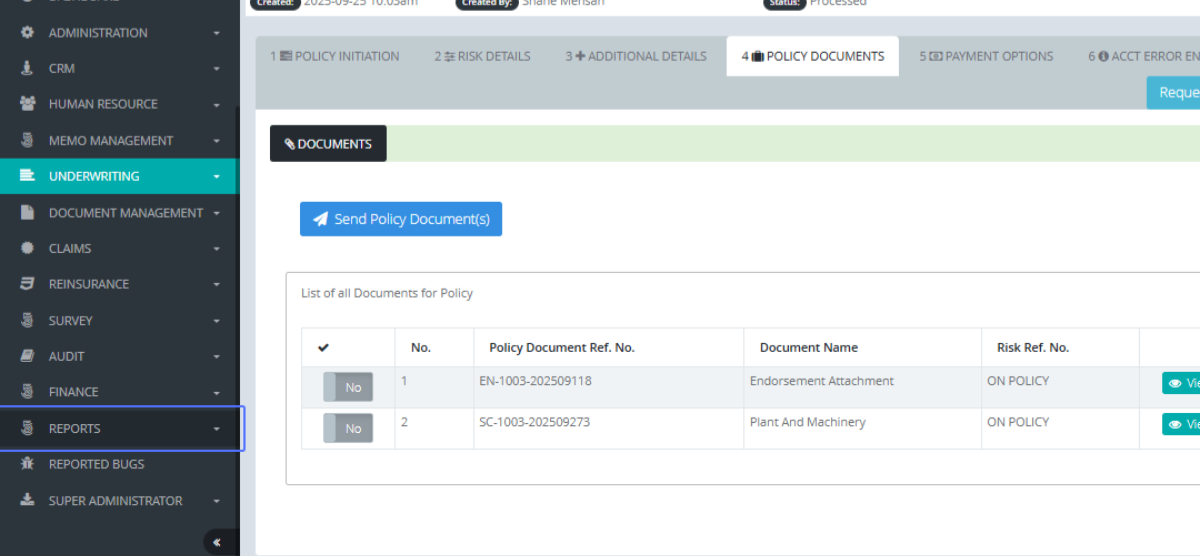
Task: Click the select-all checkmark column header
Action: (323, 348)
